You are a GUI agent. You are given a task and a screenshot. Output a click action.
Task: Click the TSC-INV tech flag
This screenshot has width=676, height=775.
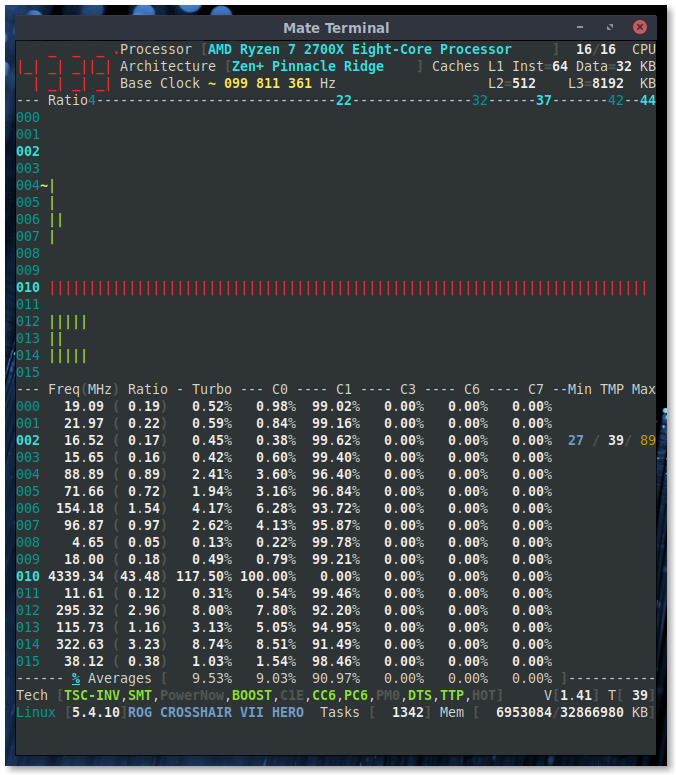(x=92, y=695)
